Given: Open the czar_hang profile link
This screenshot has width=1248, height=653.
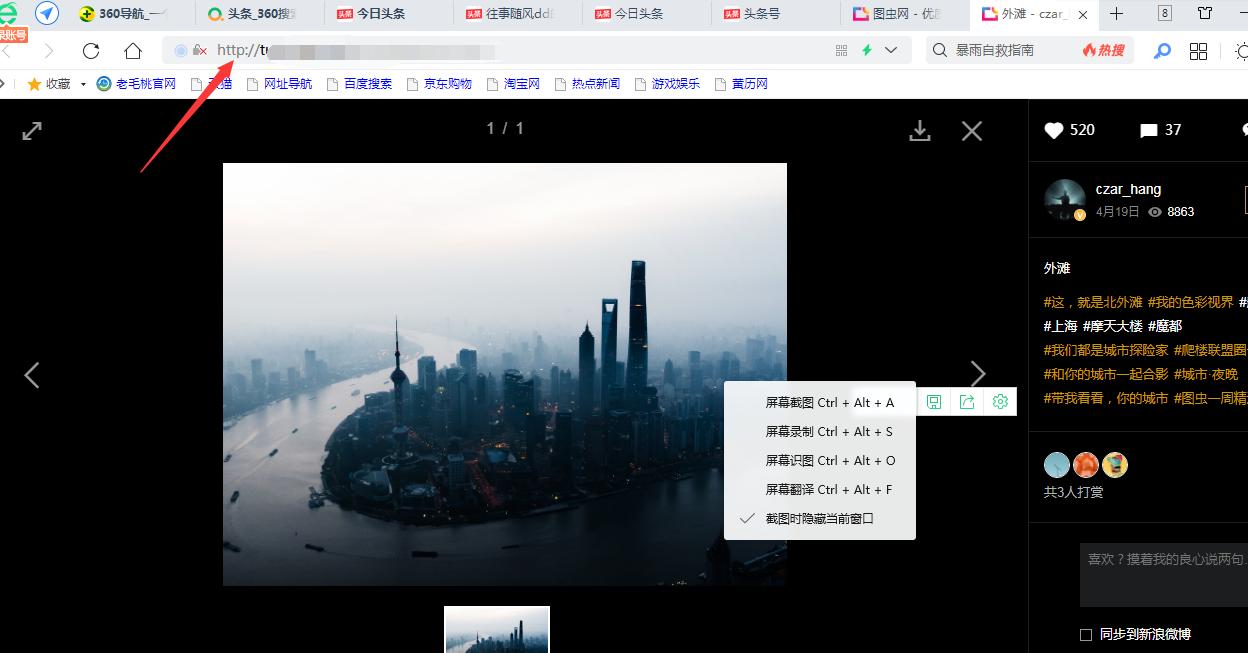Looking at the screenshot, I should pos(1129,188).
